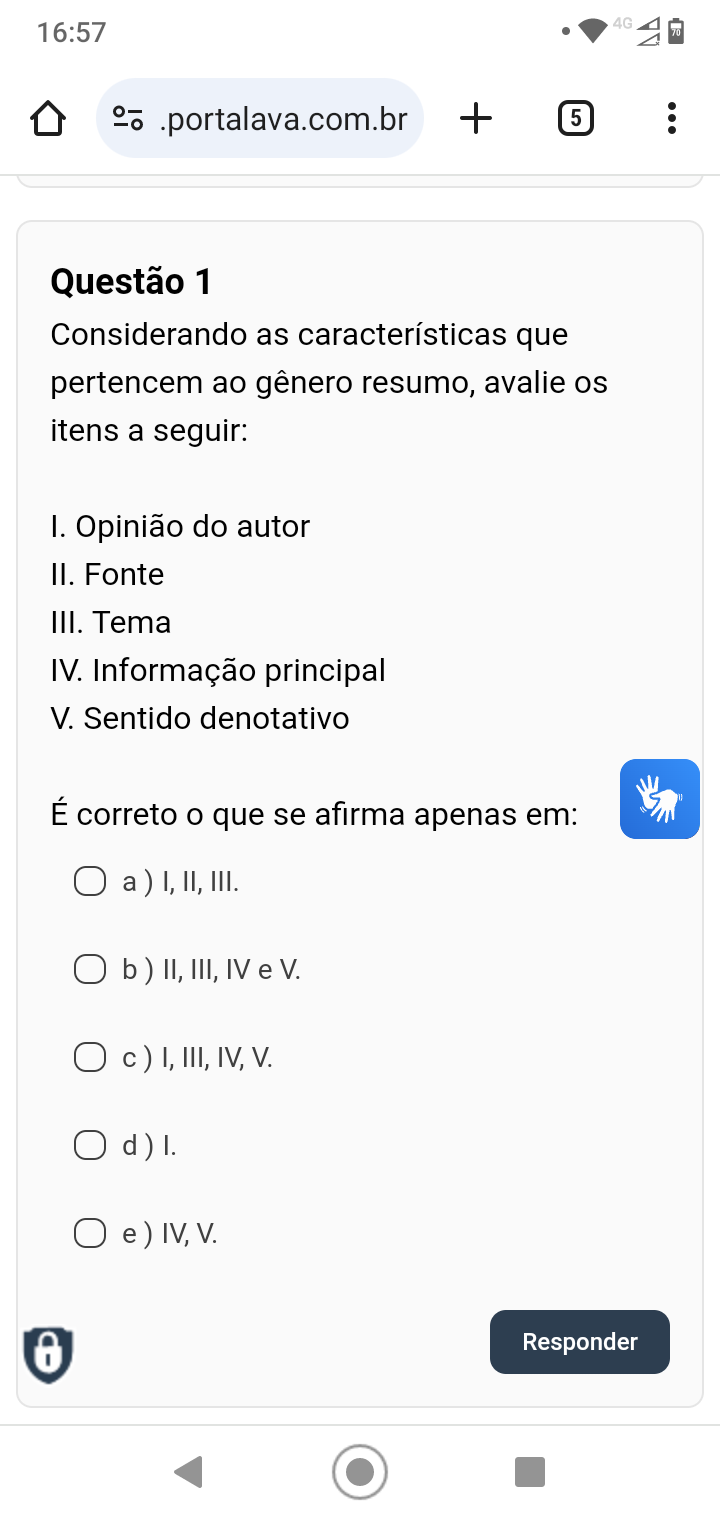720x1520 pixels.
Task: Select option c) I, III, IV, V.
Action: (90, 1058)
